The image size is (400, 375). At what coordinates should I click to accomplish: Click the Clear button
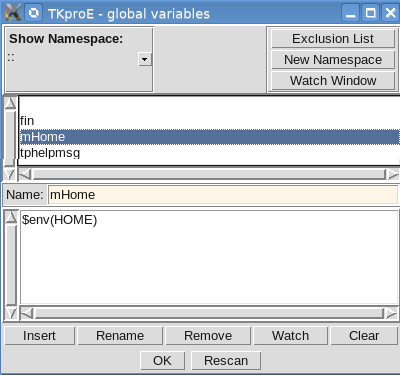tap(364, 336)
